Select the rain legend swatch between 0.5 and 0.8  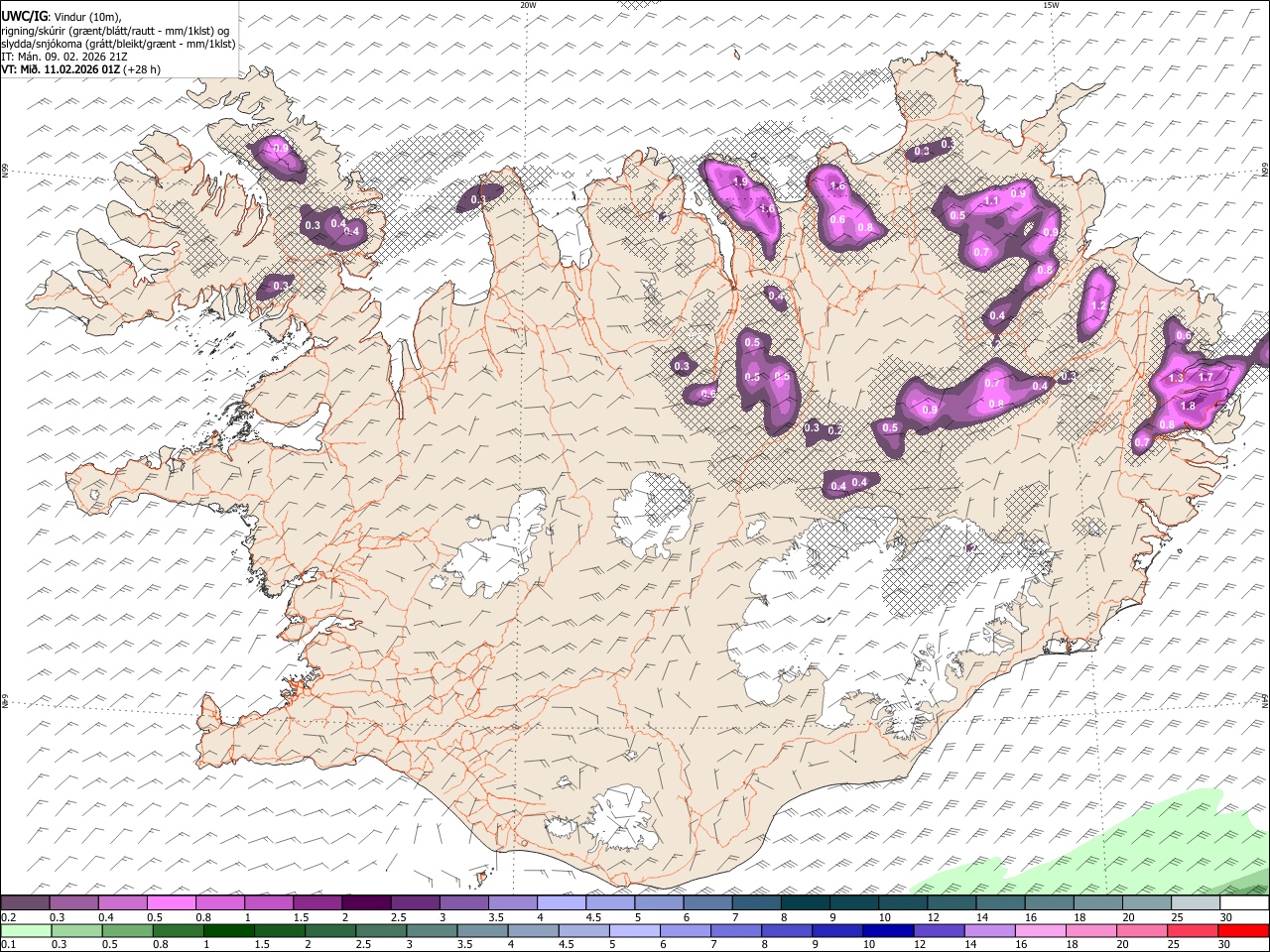[x=128, y=930]
